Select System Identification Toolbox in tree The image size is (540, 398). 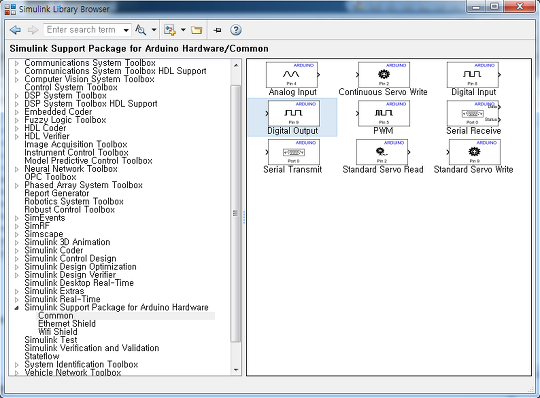81,365
